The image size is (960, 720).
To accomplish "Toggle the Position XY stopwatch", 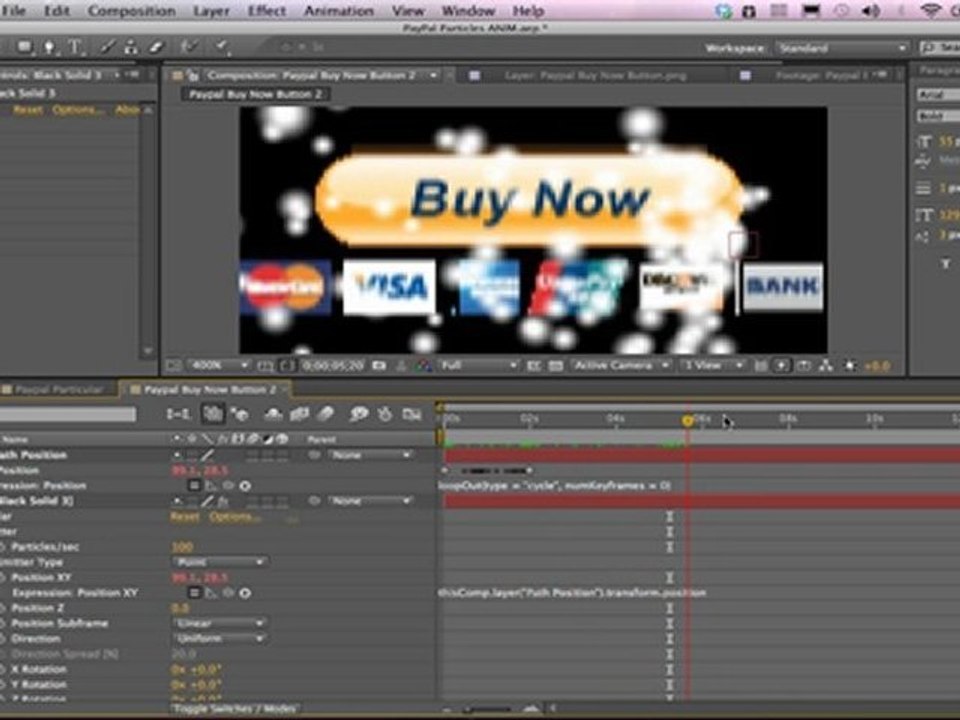I will [x=3, y=577].
